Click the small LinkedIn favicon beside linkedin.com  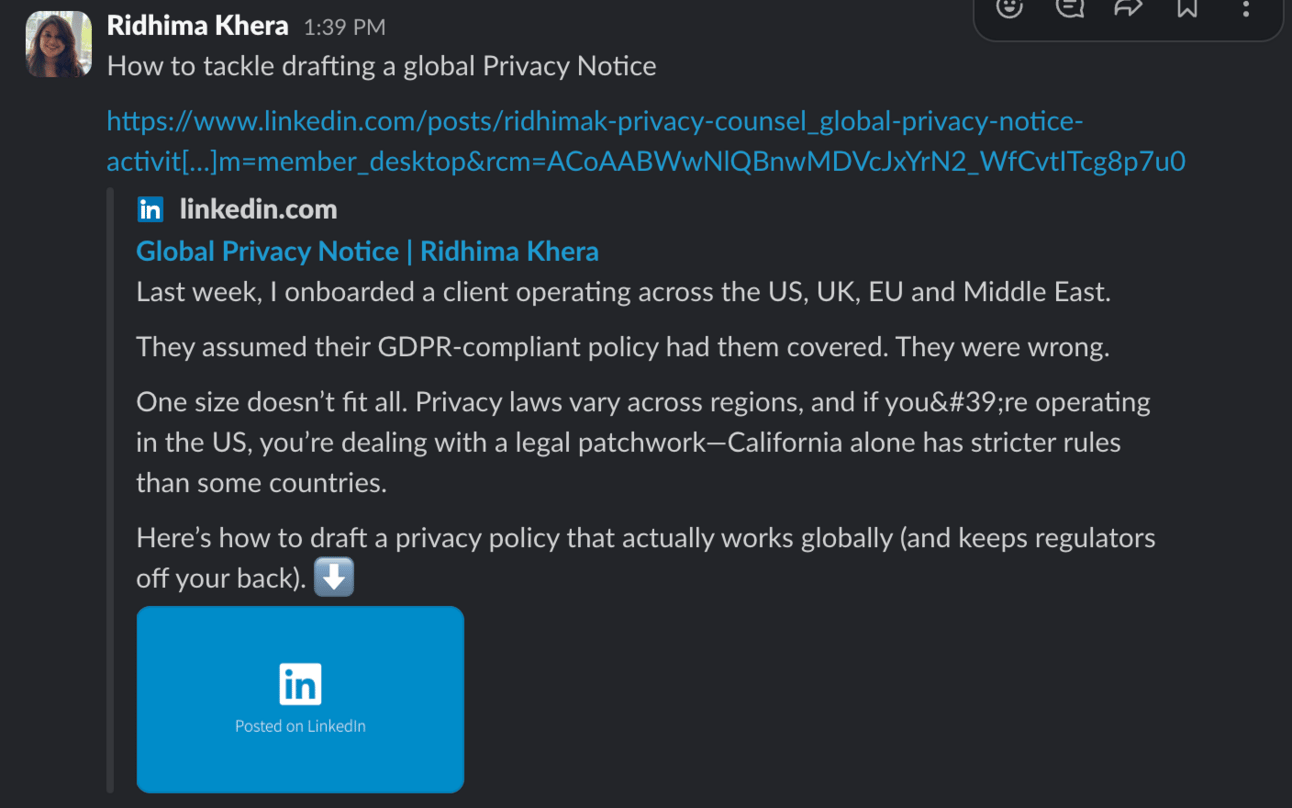(150, 209)
